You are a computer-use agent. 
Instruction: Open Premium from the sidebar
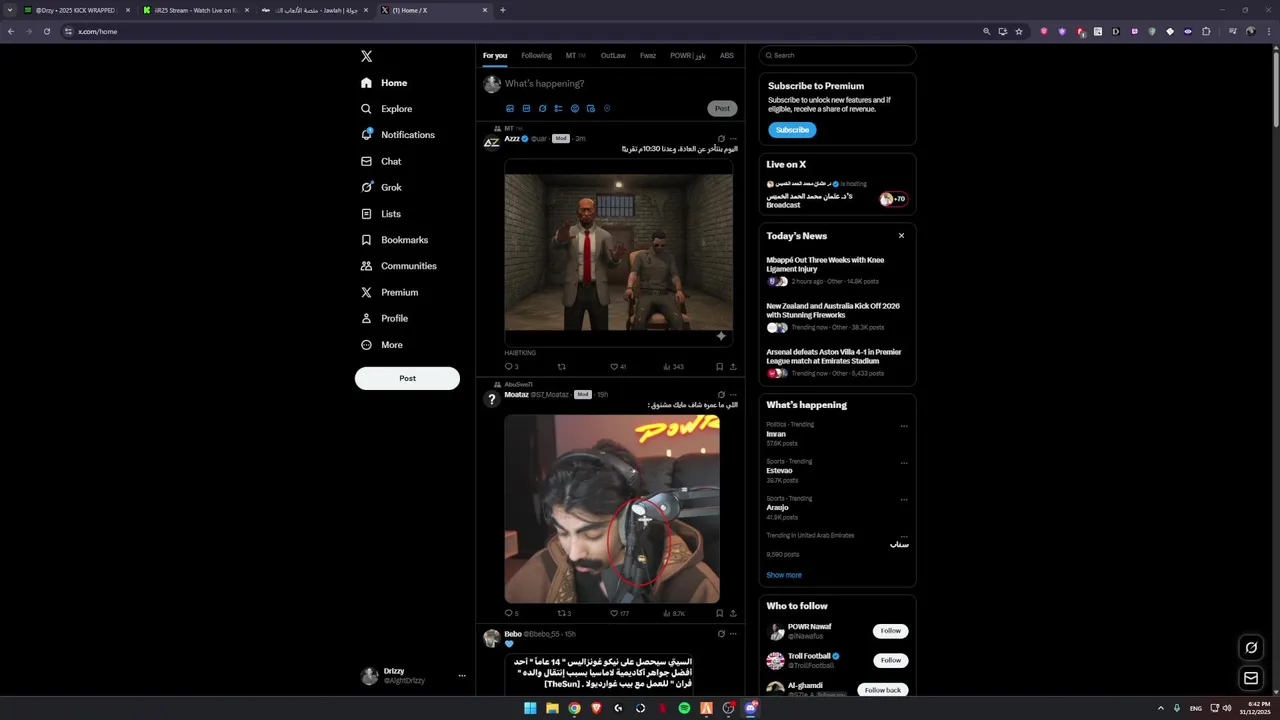pos(389,292)
